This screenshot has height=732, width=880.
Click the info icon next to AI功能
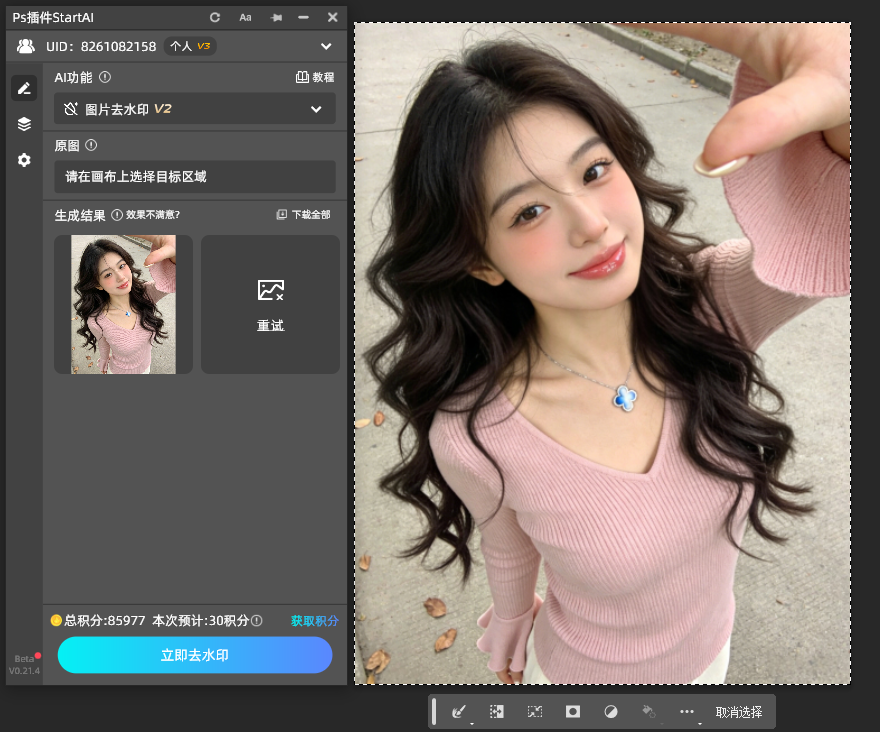coord(105,77)
